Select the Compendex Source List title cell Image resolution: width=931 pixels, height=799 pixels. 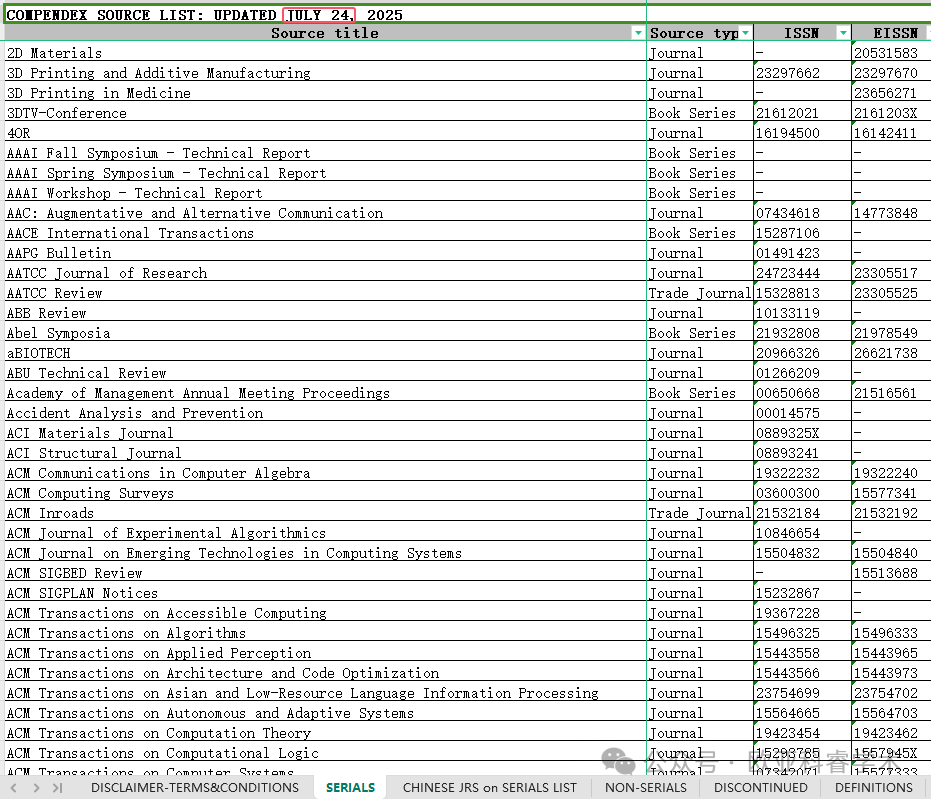pos(325,15)
